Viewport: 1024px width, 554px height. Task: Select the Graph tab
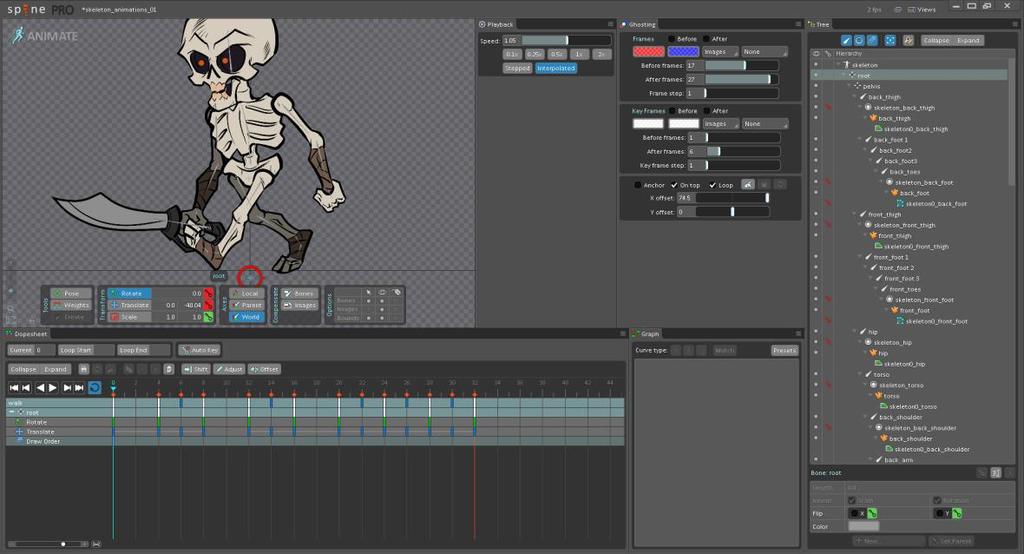pos(646,333)
